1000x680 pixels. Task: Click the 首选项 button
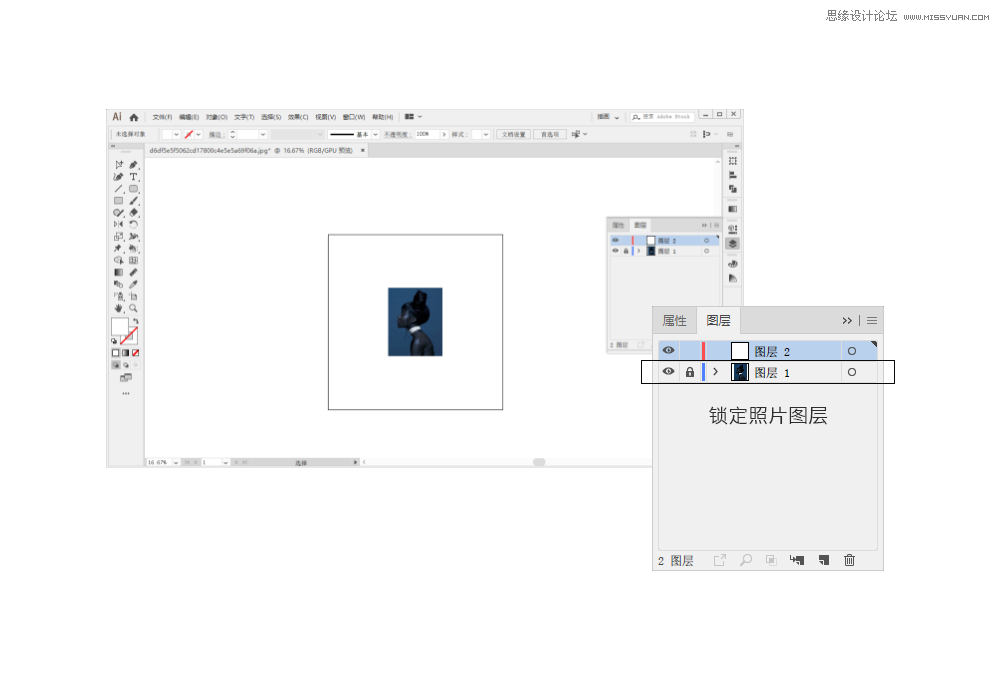548,134
